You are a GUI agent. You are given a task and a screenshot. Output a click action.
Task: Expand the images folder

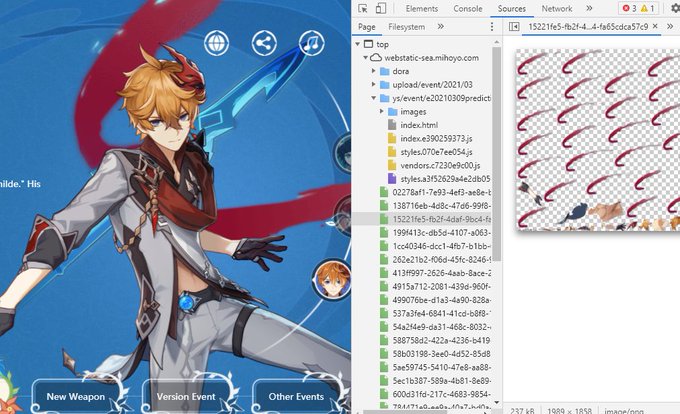coord(382,112)
